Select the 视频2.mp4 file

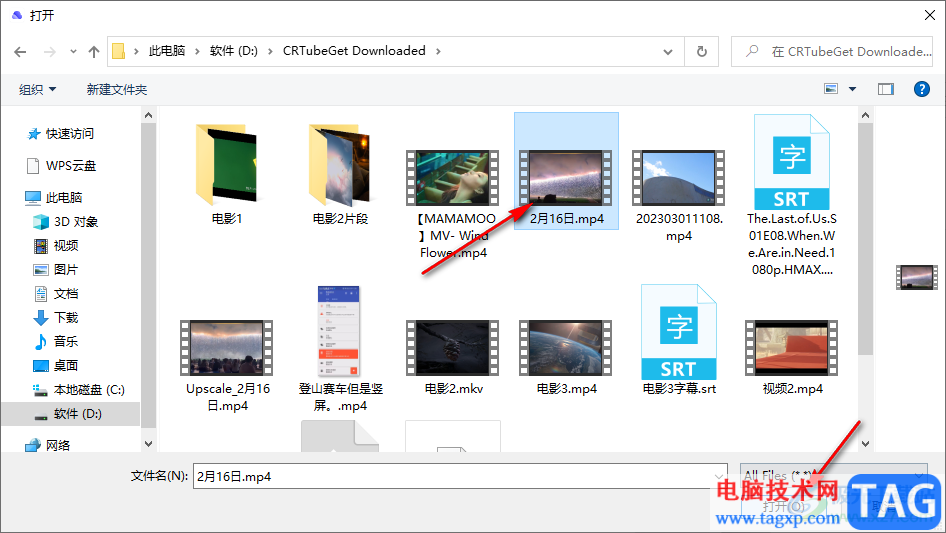[792, 357]
